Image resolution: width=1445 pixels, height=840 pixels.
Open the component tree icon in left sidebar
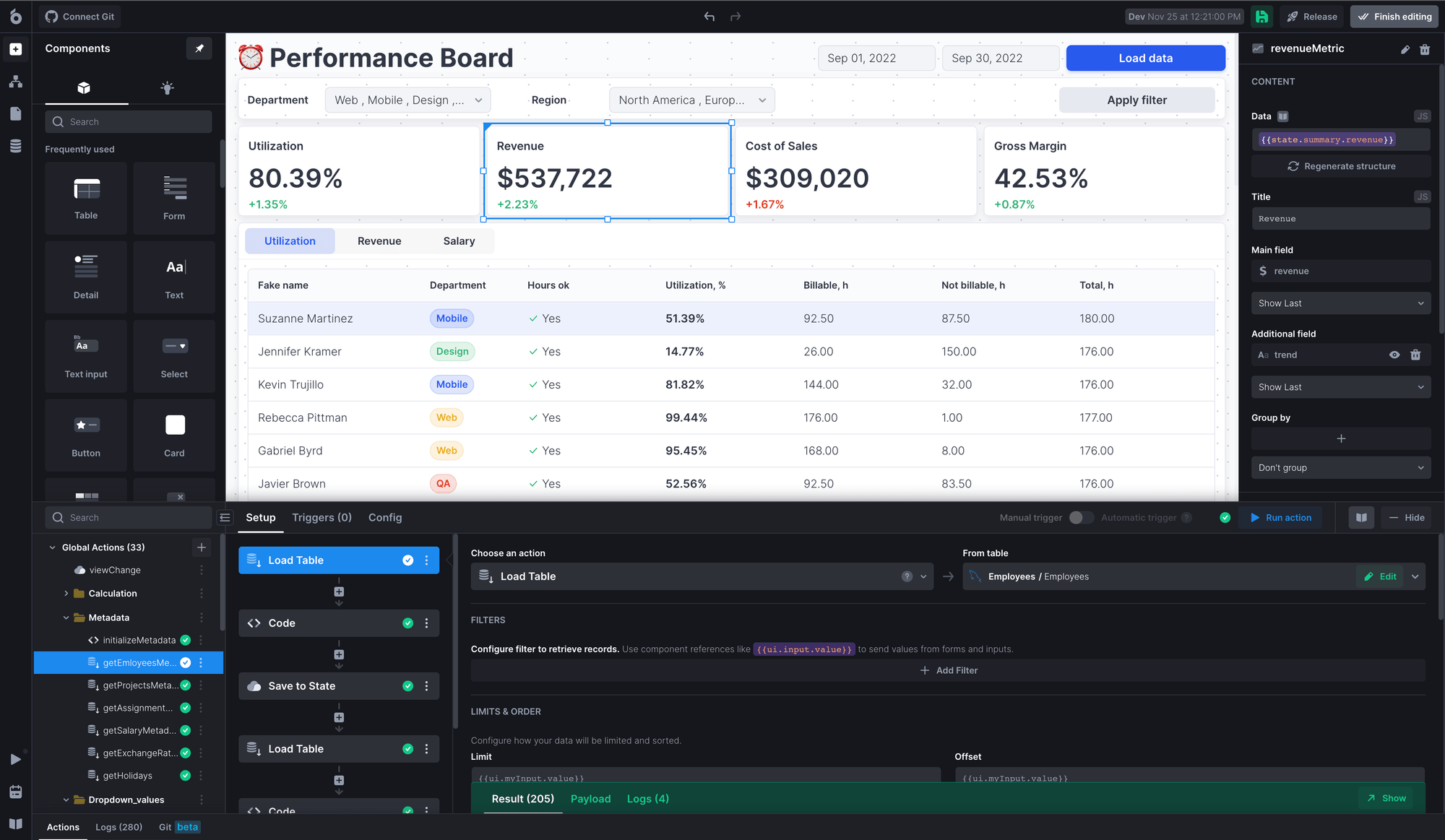click(x=16, y=82)
